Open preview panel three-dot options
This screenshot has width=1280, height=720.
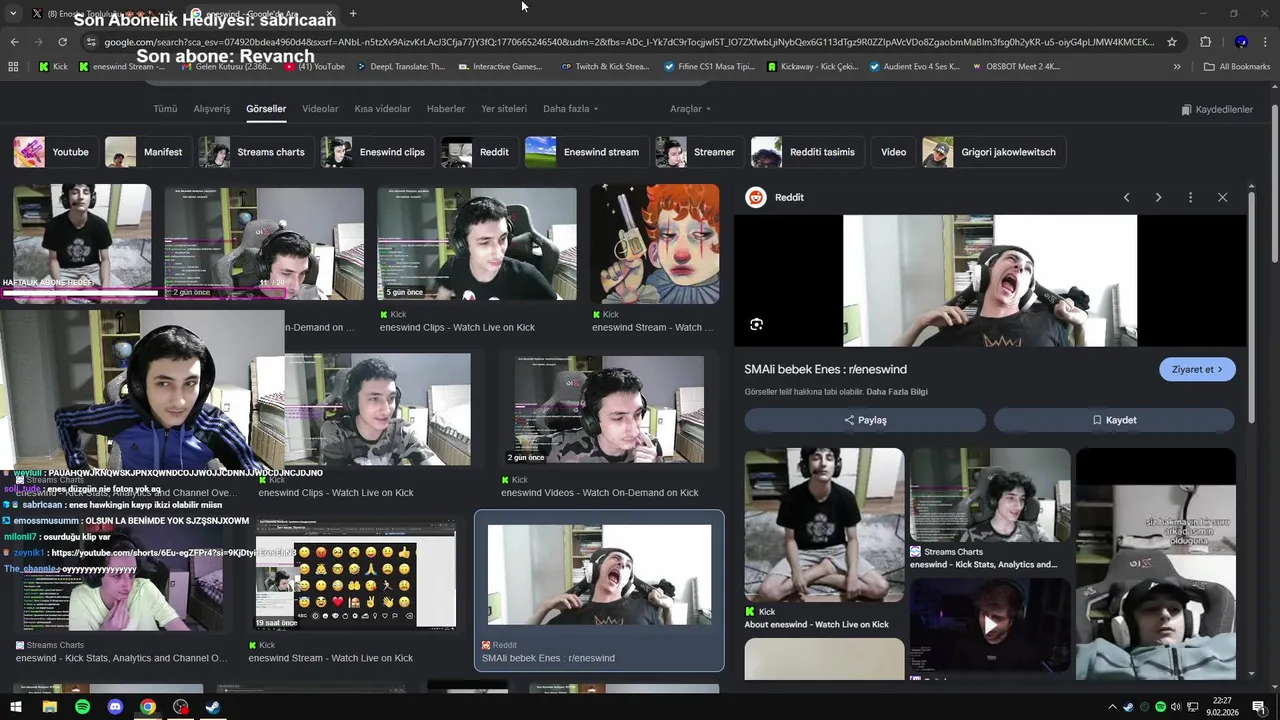point(1190,198)
